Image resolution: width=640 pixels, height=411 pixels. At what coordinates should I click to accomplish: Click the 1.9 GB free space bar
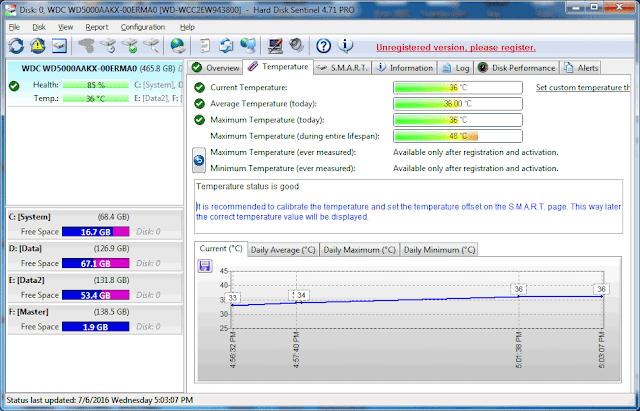(96, 327)
